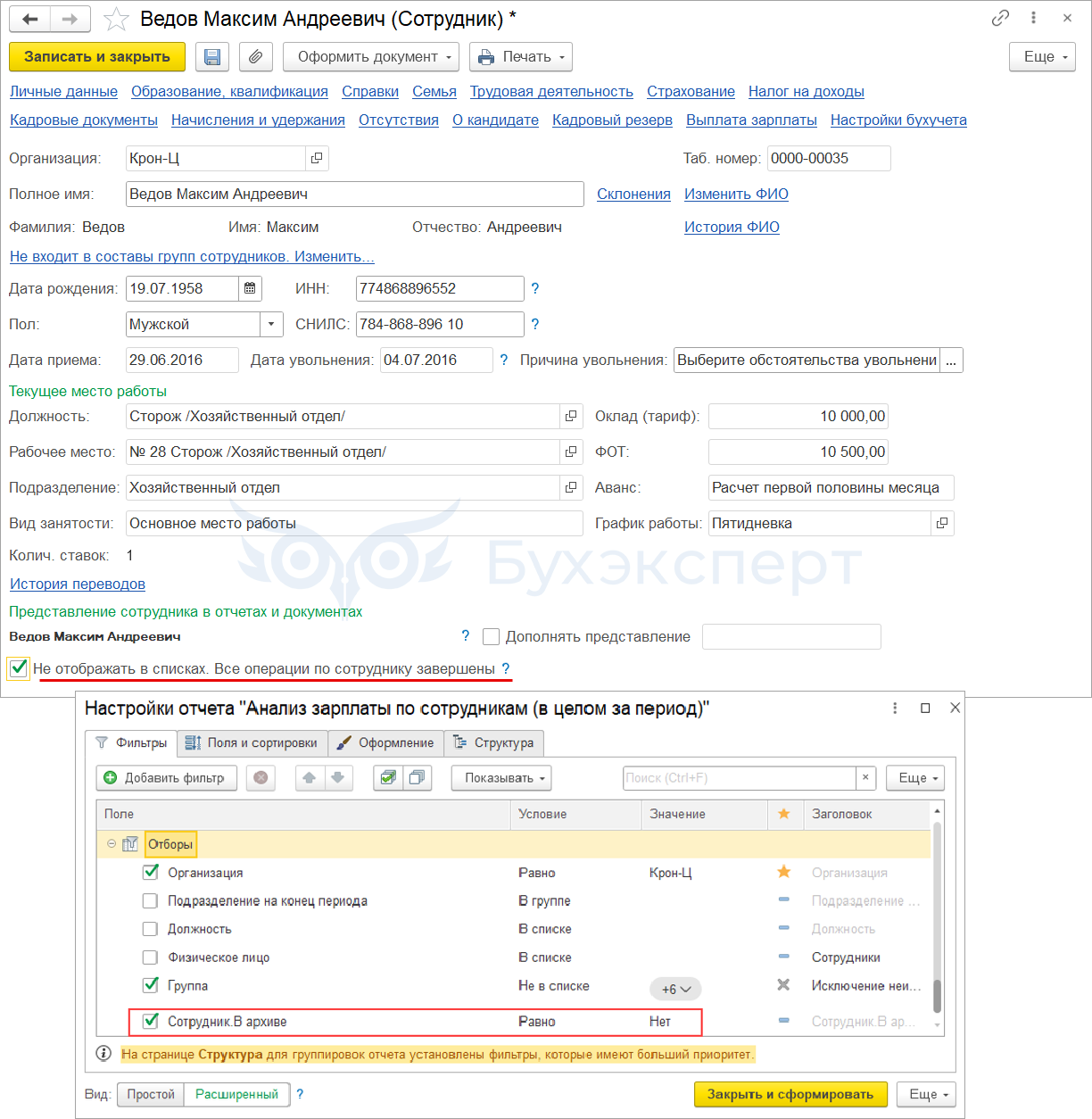Move selected filter down

click(338, 778)
